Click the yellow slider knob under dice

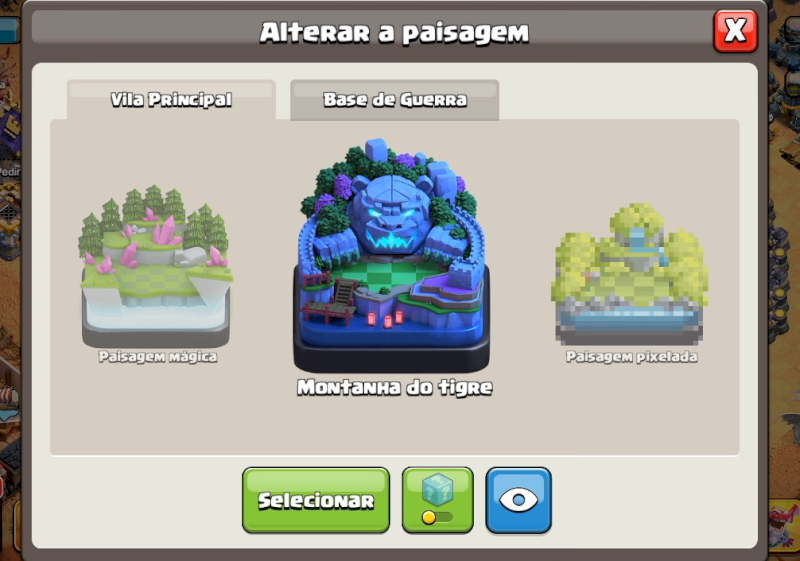pos(429,517)
